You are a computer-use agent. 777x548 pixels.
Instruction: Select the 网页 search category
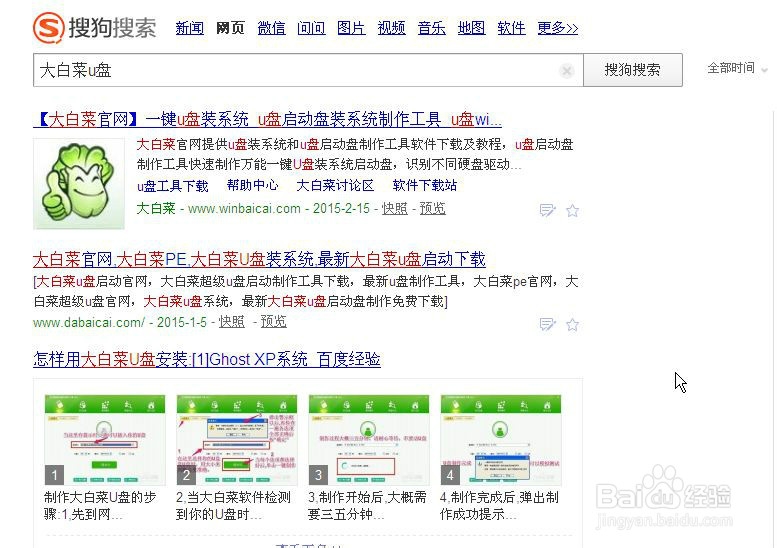(x=230, y=28)
